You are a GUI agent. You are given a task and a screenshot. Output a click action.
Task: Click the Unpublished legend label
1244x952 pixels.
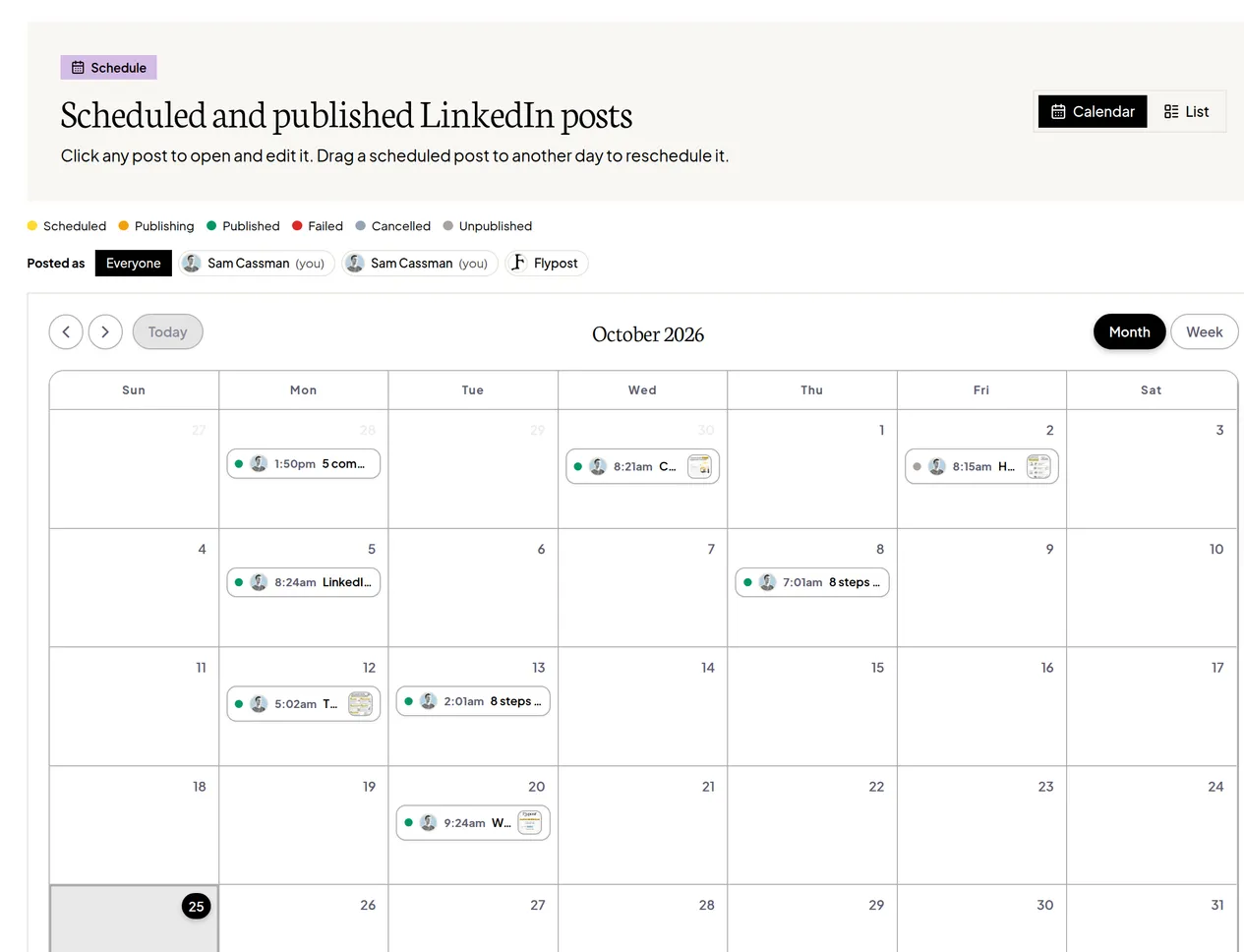point(496,226)
